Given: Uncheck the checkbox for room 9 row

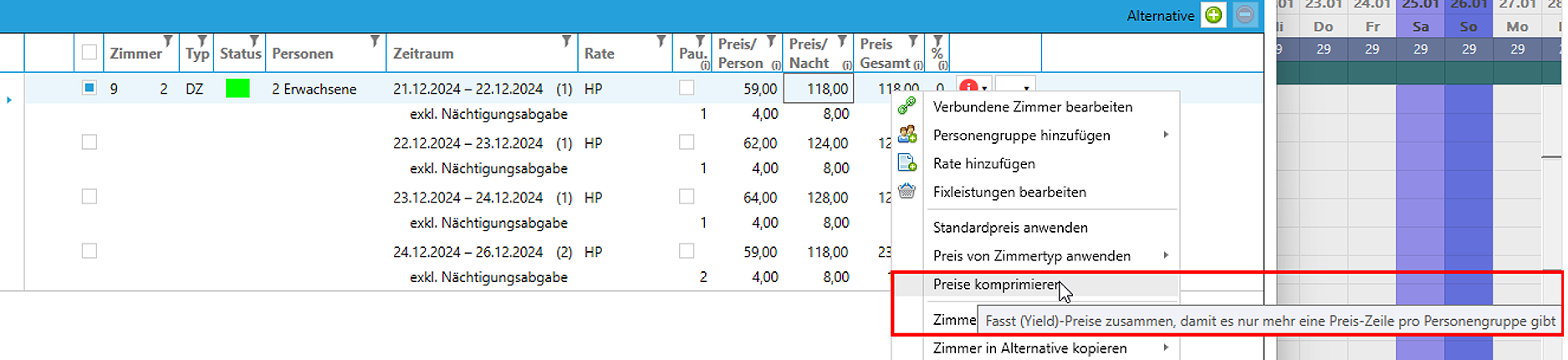Looking at the screenshot, I should pos(89,88).
